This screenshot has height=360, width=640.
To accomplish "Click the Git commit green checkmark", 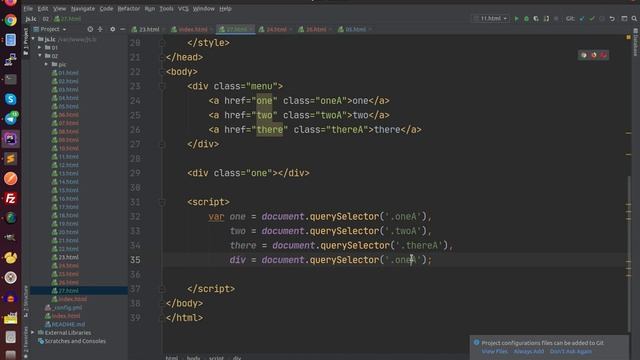I will click(x=592, y=19).
